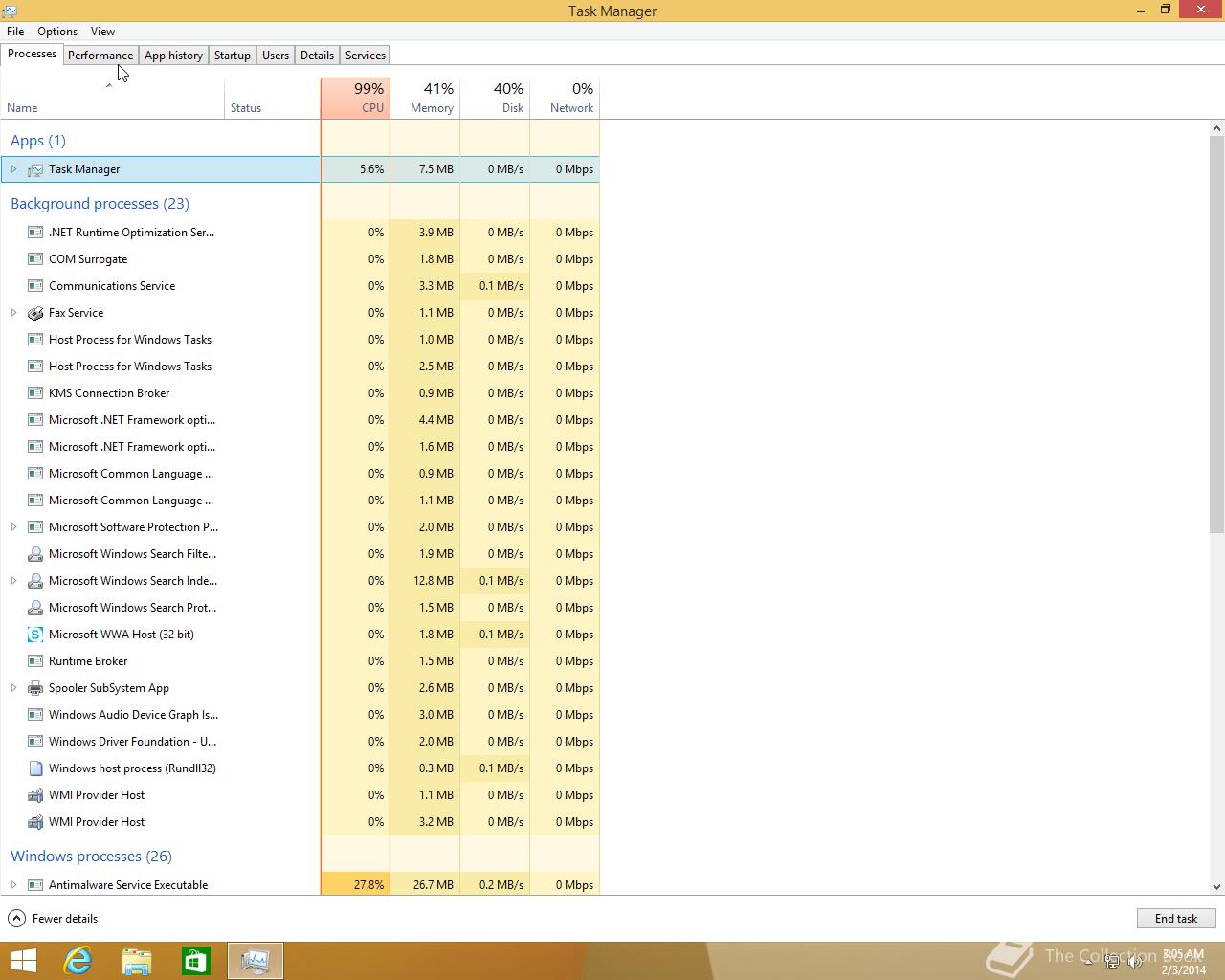This screenshot has width=1225, height=980.
Task: Click the Microsoft WWA Host Skype icon
Action: click(35, 635)
